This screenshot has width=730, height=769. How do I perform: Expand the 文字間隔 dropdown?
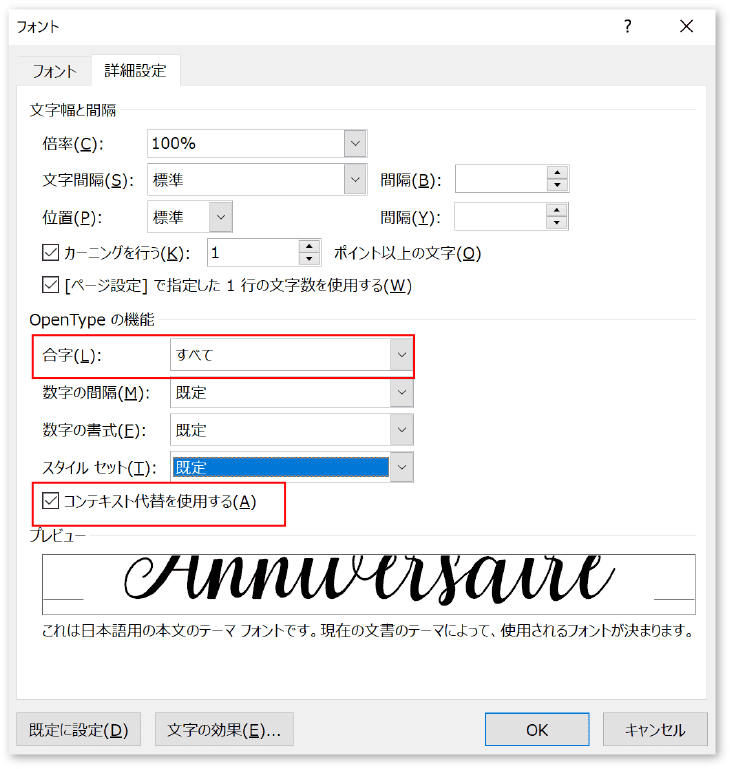pyautogui.click(x=355, y=180)
